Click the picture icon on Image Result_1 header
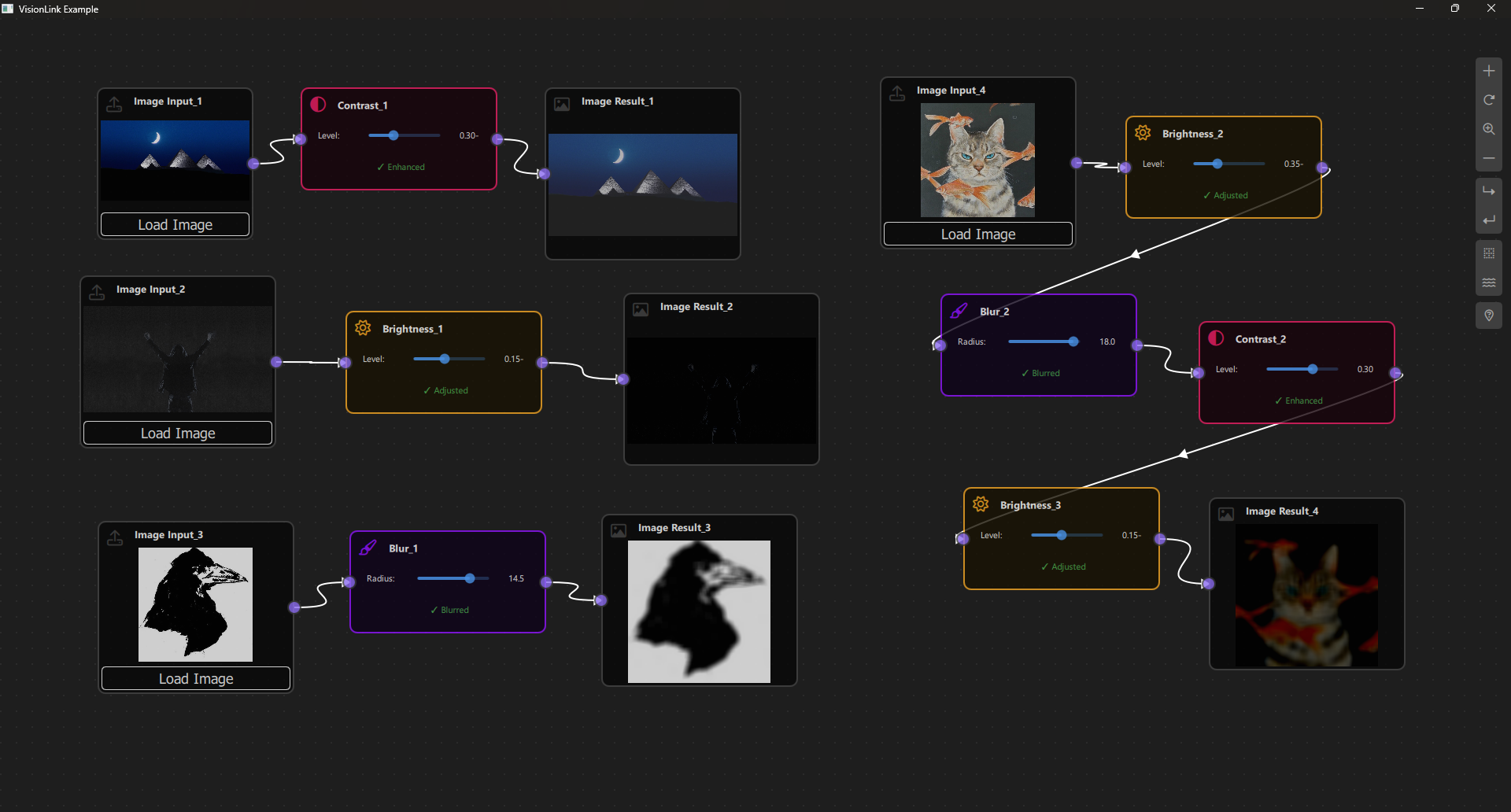The height and width of the screenshot is (812, 1511). 561,103
